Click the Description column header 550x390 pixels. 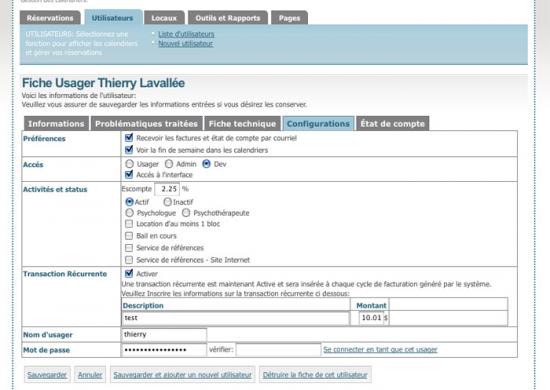pyautogui.click(x=143, y=305)
